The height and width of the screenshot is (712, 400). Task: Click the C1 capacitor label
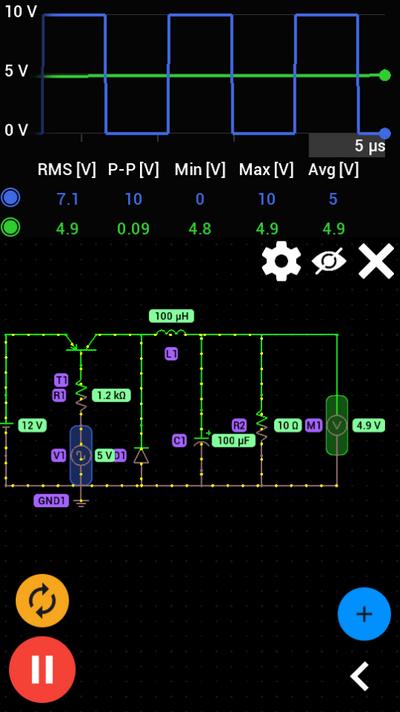tap(179, 440)
